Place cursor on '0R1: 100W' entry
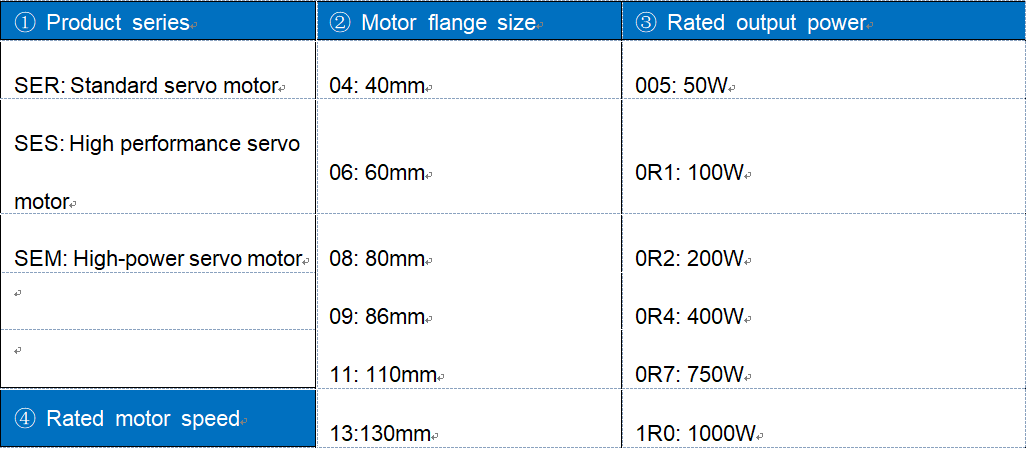Screen dimensions: 1026x449 (689, 173)
